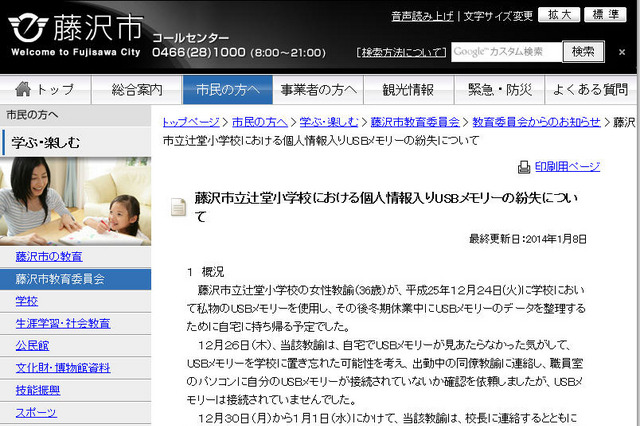Follow the 藤沢市教育委員会 breadcrumb link
Viewport: 640px width, 426px height.
click(415, 122)
